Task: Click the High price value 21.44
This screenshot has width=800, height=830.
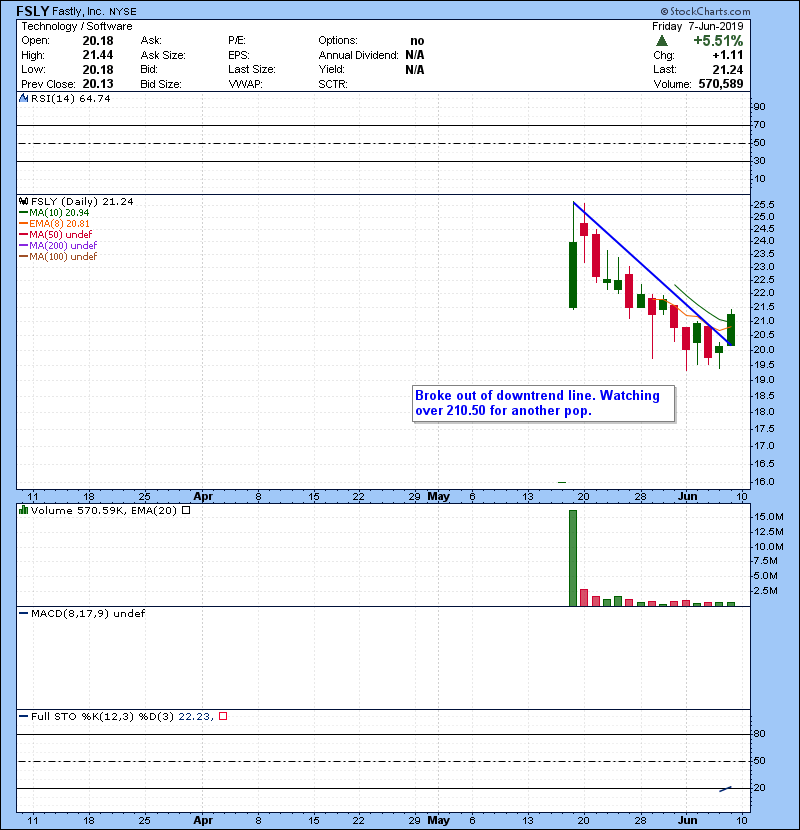Action: (x=98, y=55)
